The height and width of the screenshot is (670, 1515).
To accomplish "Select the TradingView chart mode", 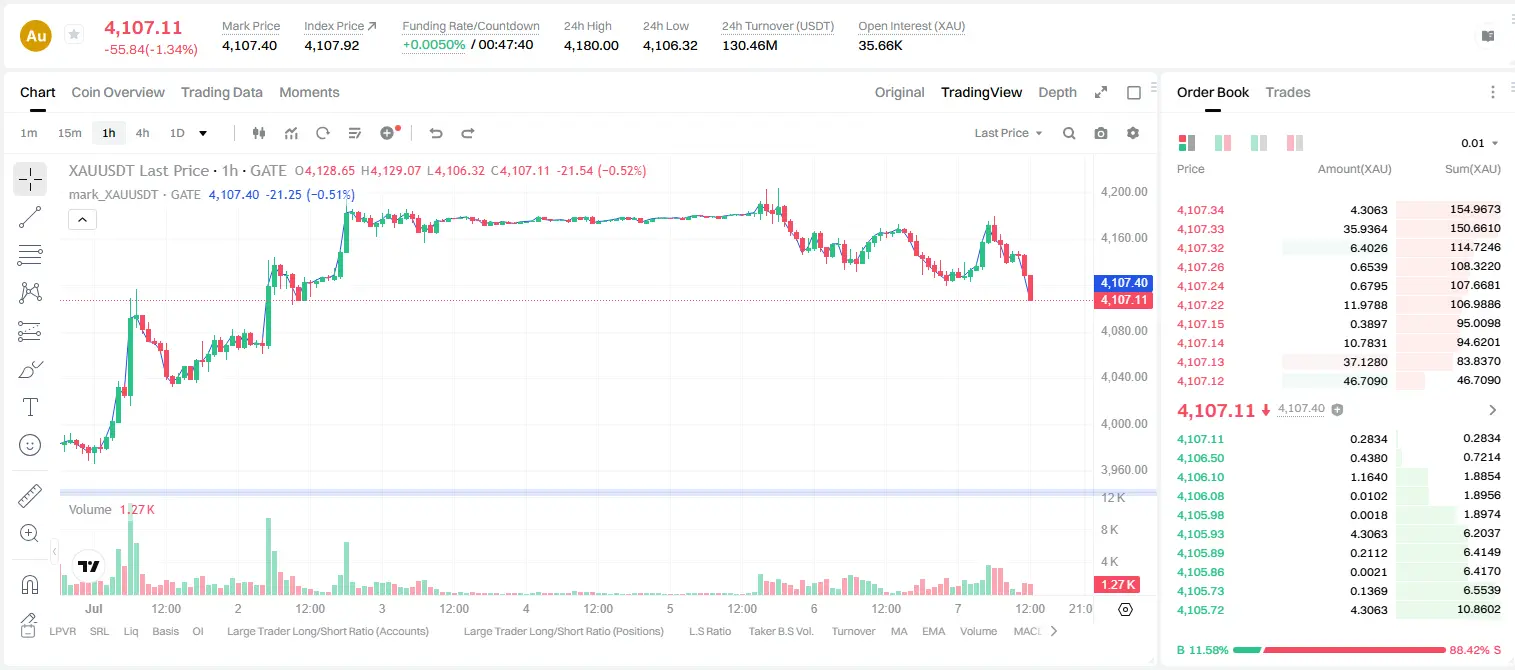I will point(982,92).
